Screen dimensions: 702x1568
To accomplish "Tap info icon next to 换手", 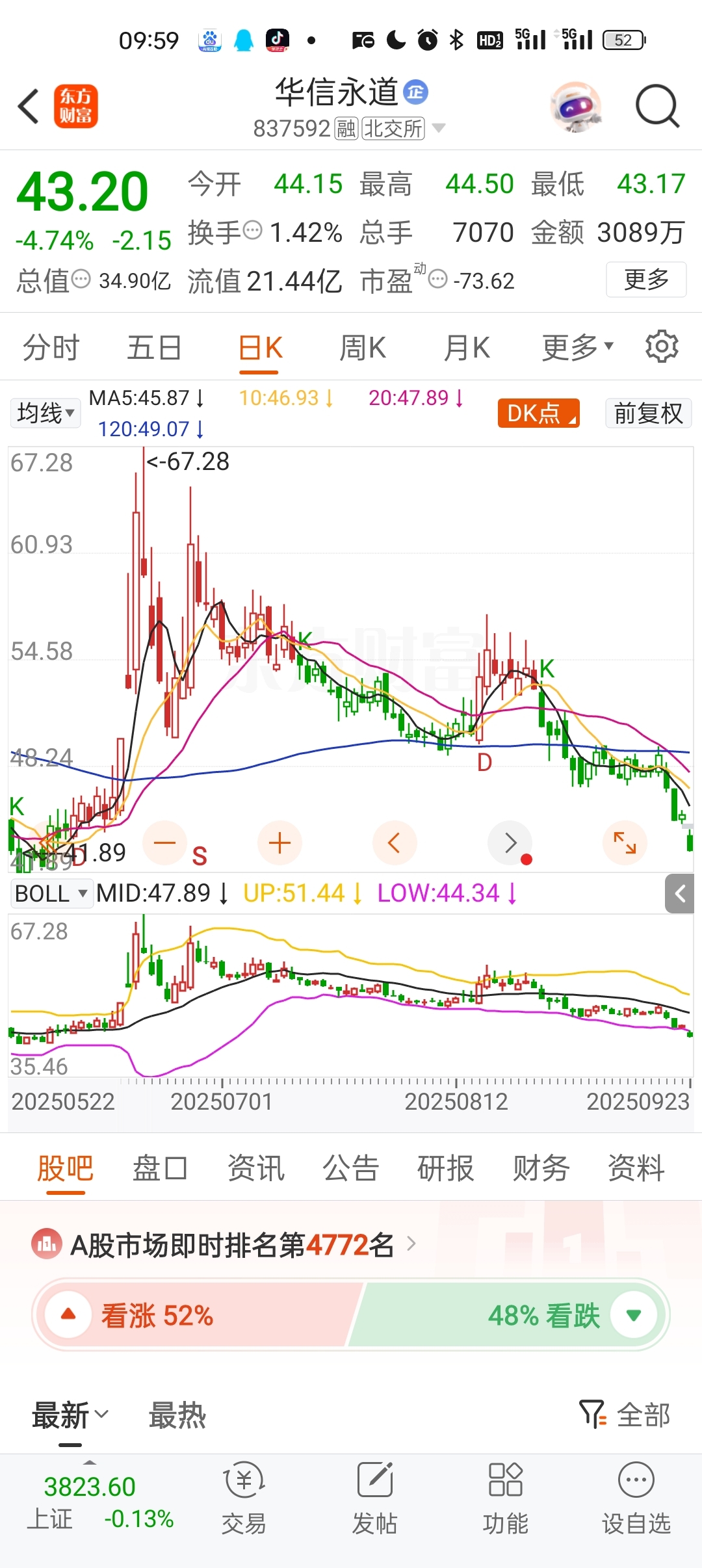I will click(x=253, y=230).
